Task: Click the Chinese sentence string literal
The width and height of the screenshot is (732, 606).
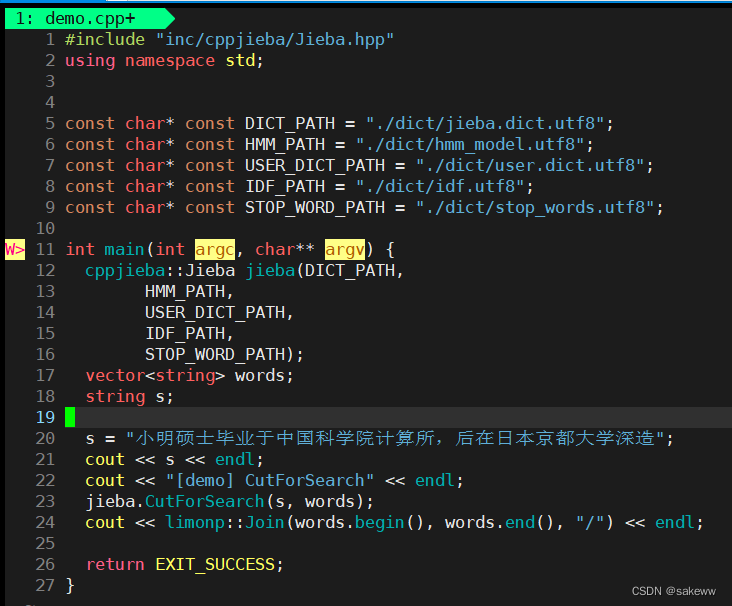Action: pyautogui.click(x=400, y=438)
